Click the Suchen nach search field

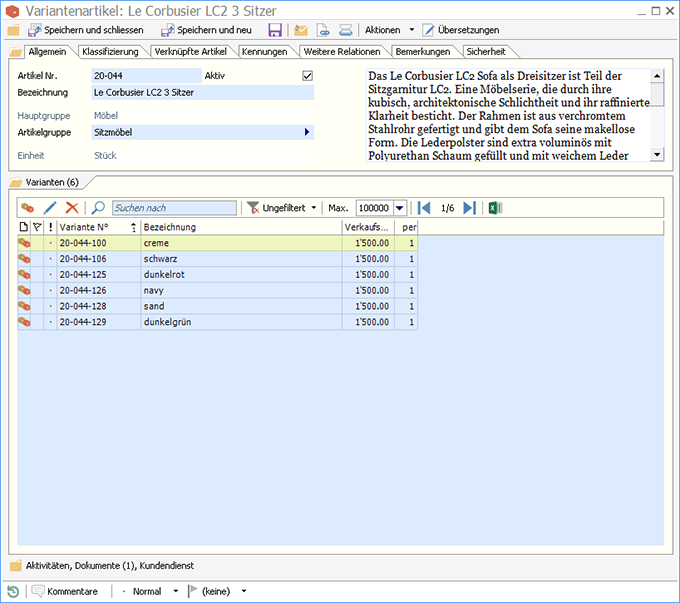click(x=174, y=208)
